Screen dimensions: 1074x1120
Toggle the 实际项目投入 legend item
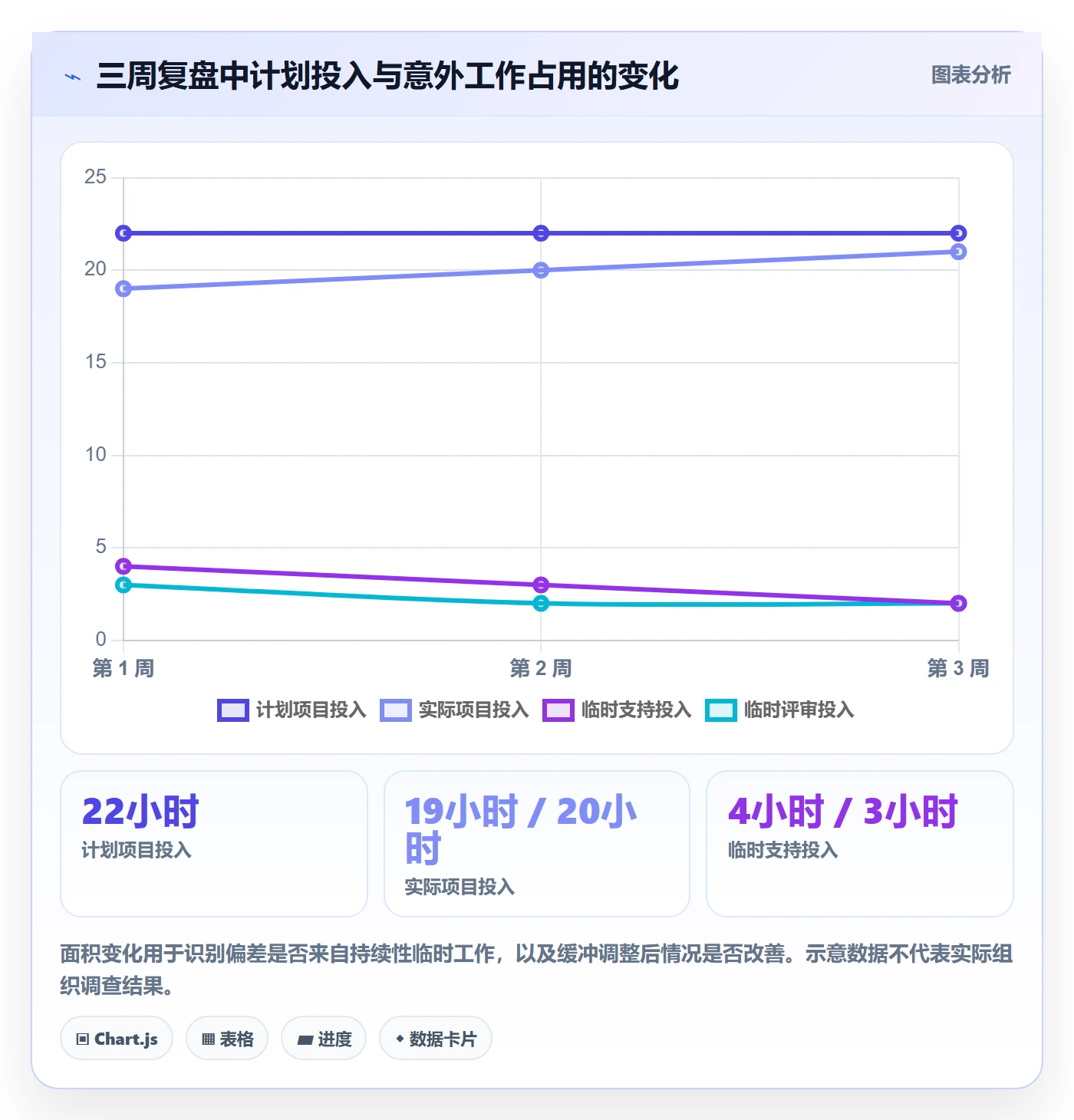[455, 710]
